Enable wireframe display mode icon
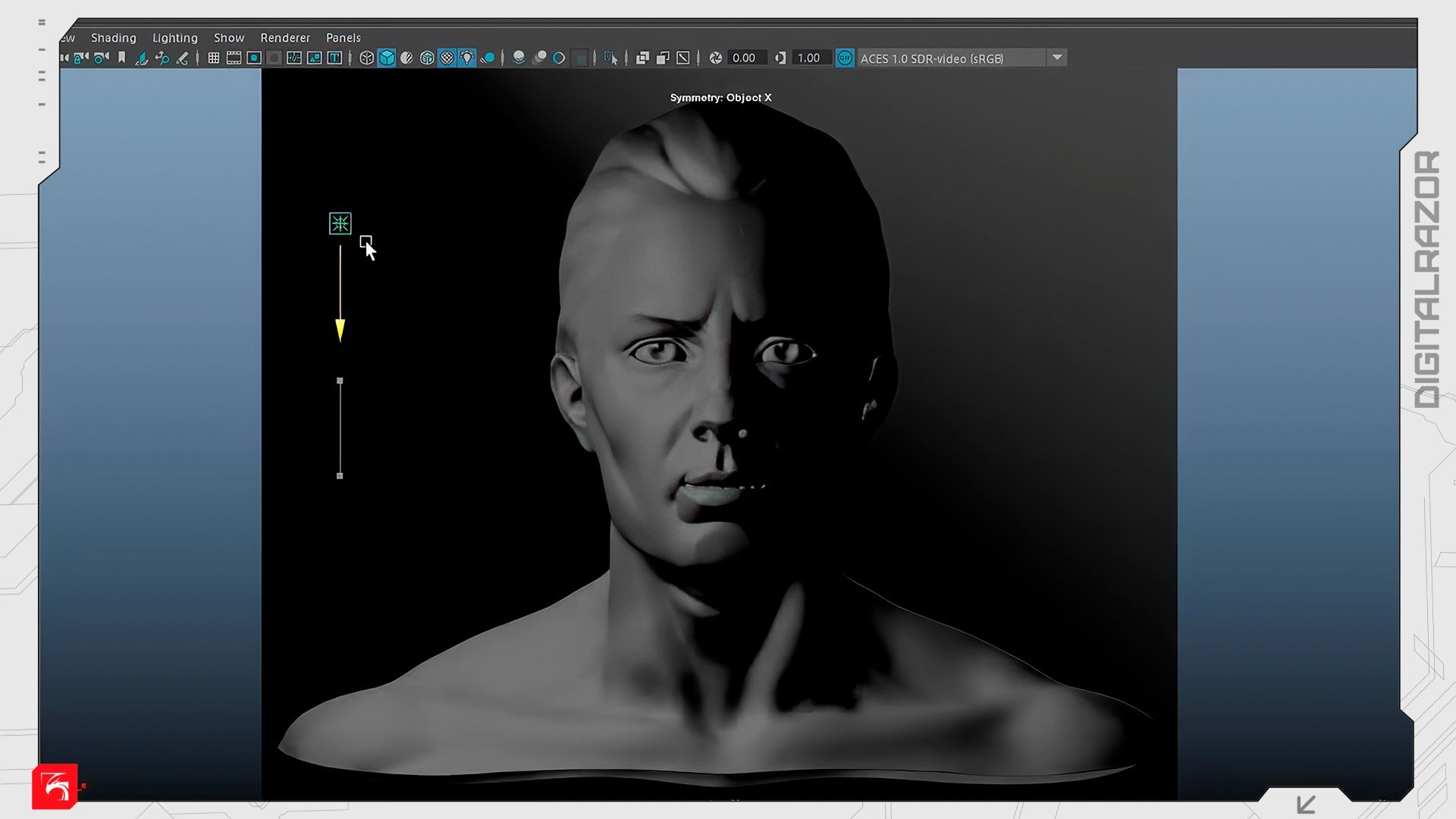1456x819 pixels. click(366, 58)
